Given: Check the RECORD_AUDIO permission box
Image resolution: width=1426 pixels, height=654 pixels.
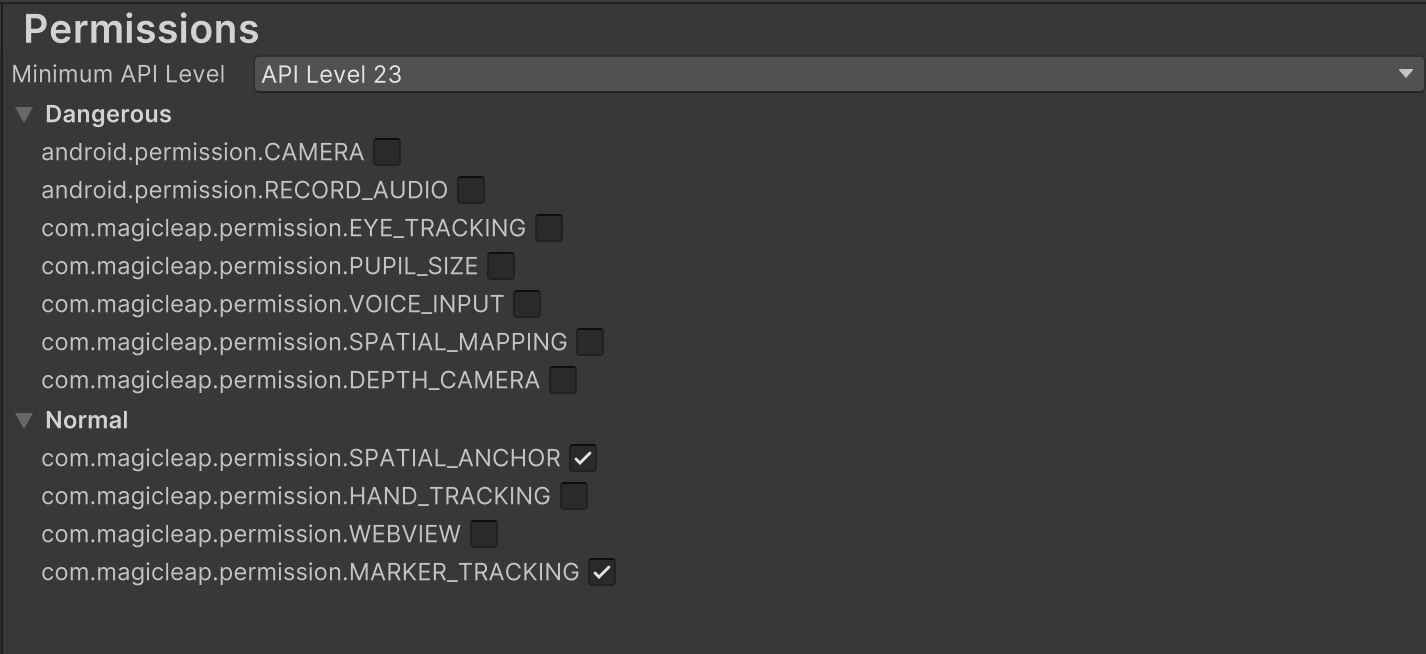Looking at the screenshot, I should pyautogui.click(x=470, y=189).
